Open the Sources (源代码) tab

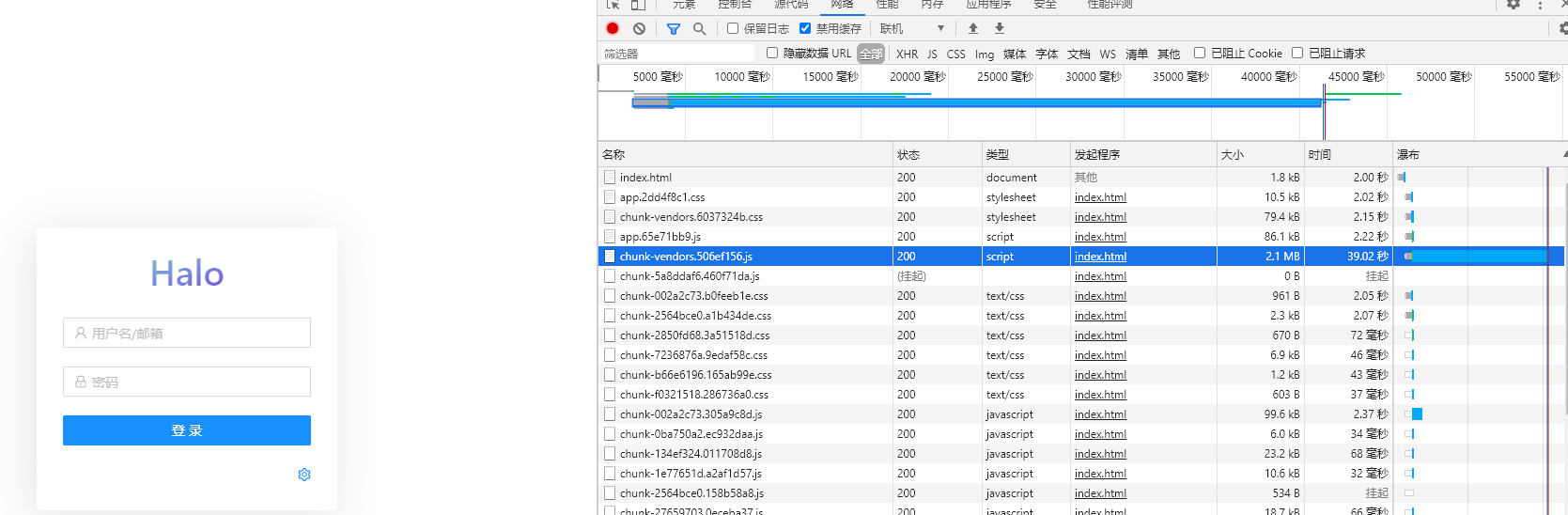(x=791, y=5)
